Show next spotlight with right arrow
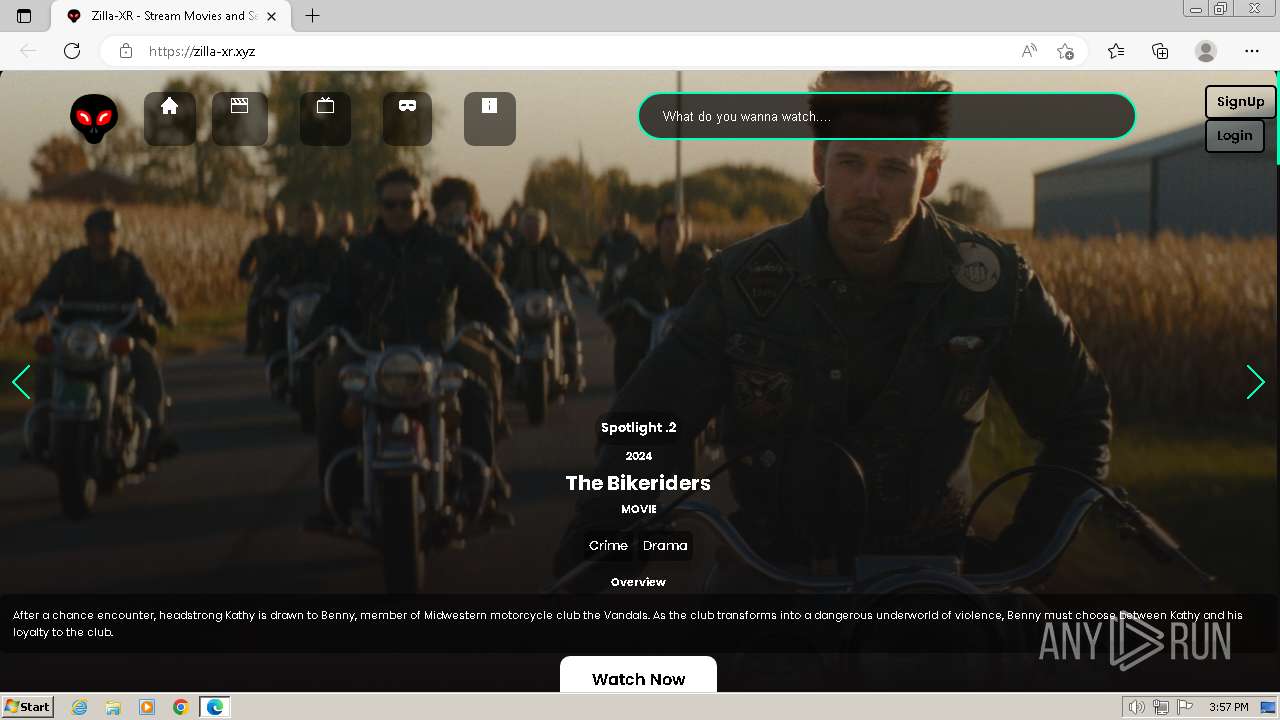Image resolution: width=1280 pixels, height=720 pixels. [1256, 382]
